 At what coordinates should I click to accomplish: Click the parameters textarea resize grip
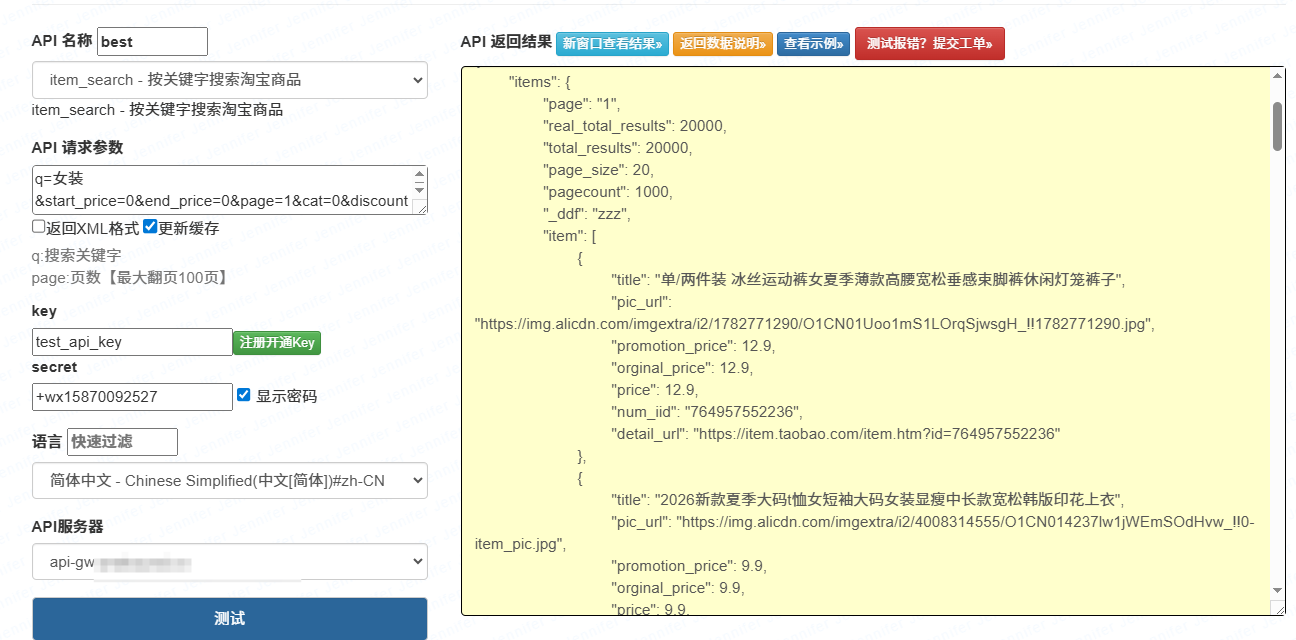point(421,207)
